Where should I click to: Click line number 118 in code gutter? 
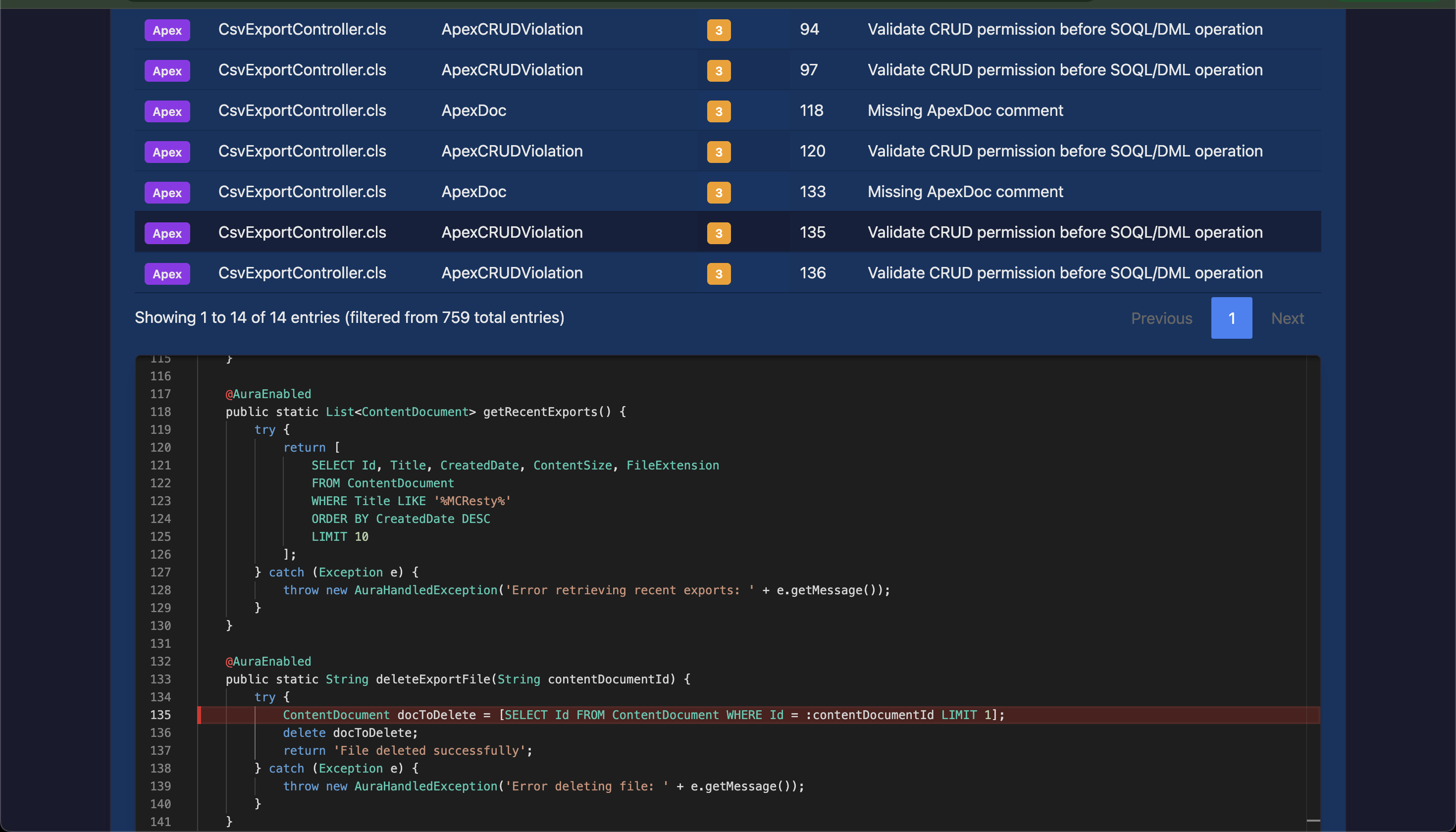(x=160, y=412)
